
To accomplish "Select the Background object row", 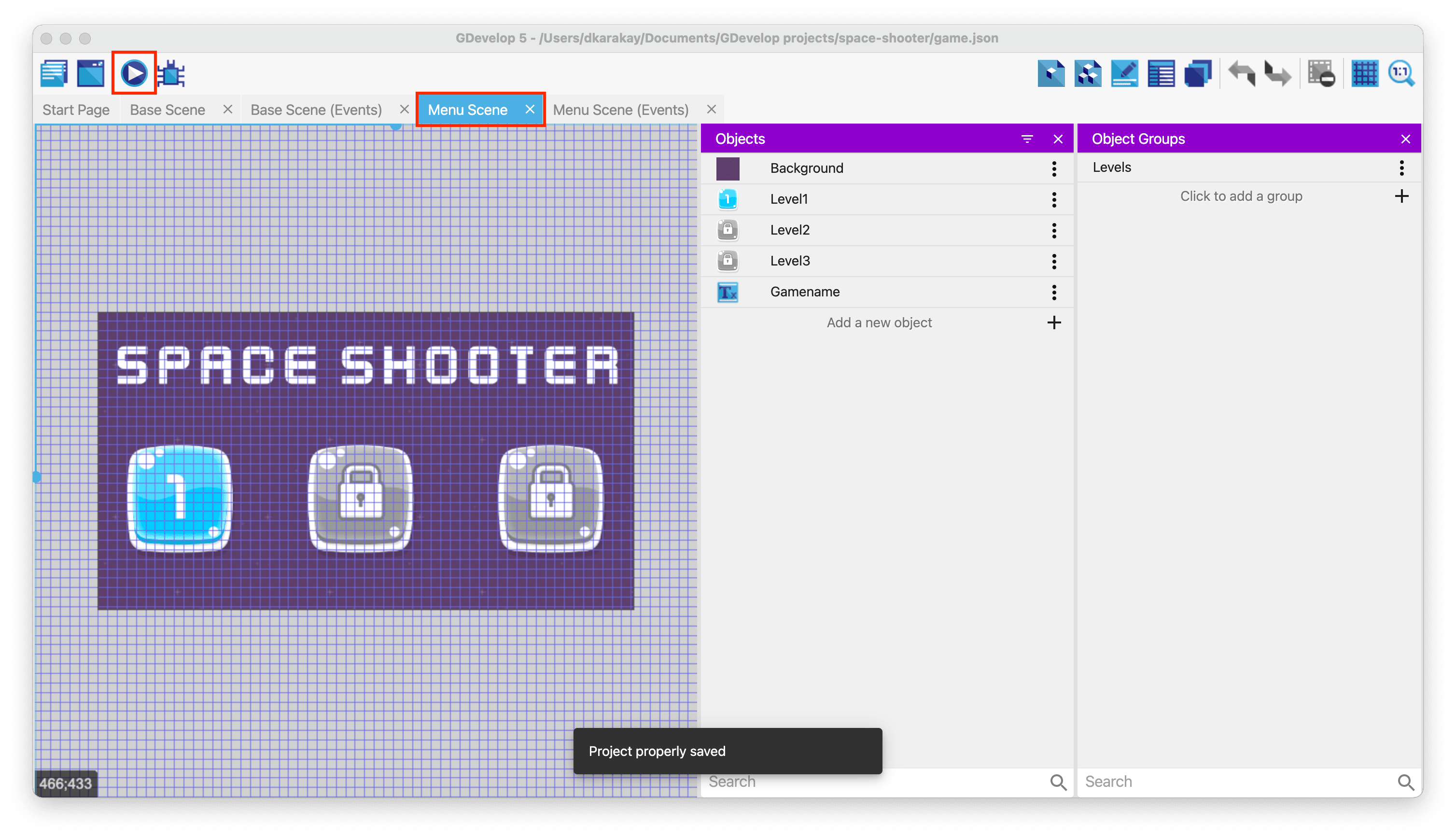I will (x=886, y=168).
